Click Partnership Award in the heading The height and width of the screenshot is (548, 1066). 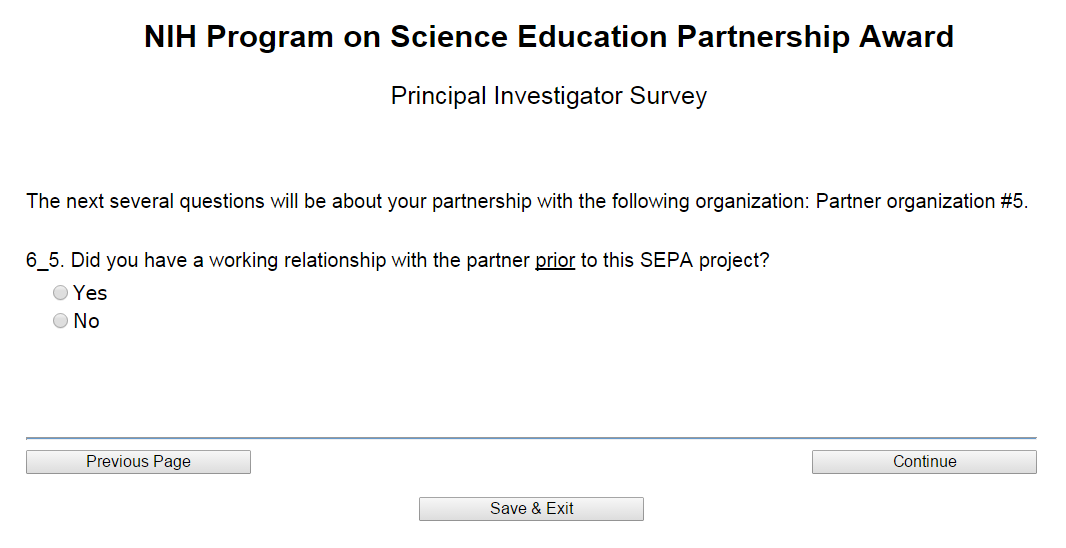tap(815, 37)
